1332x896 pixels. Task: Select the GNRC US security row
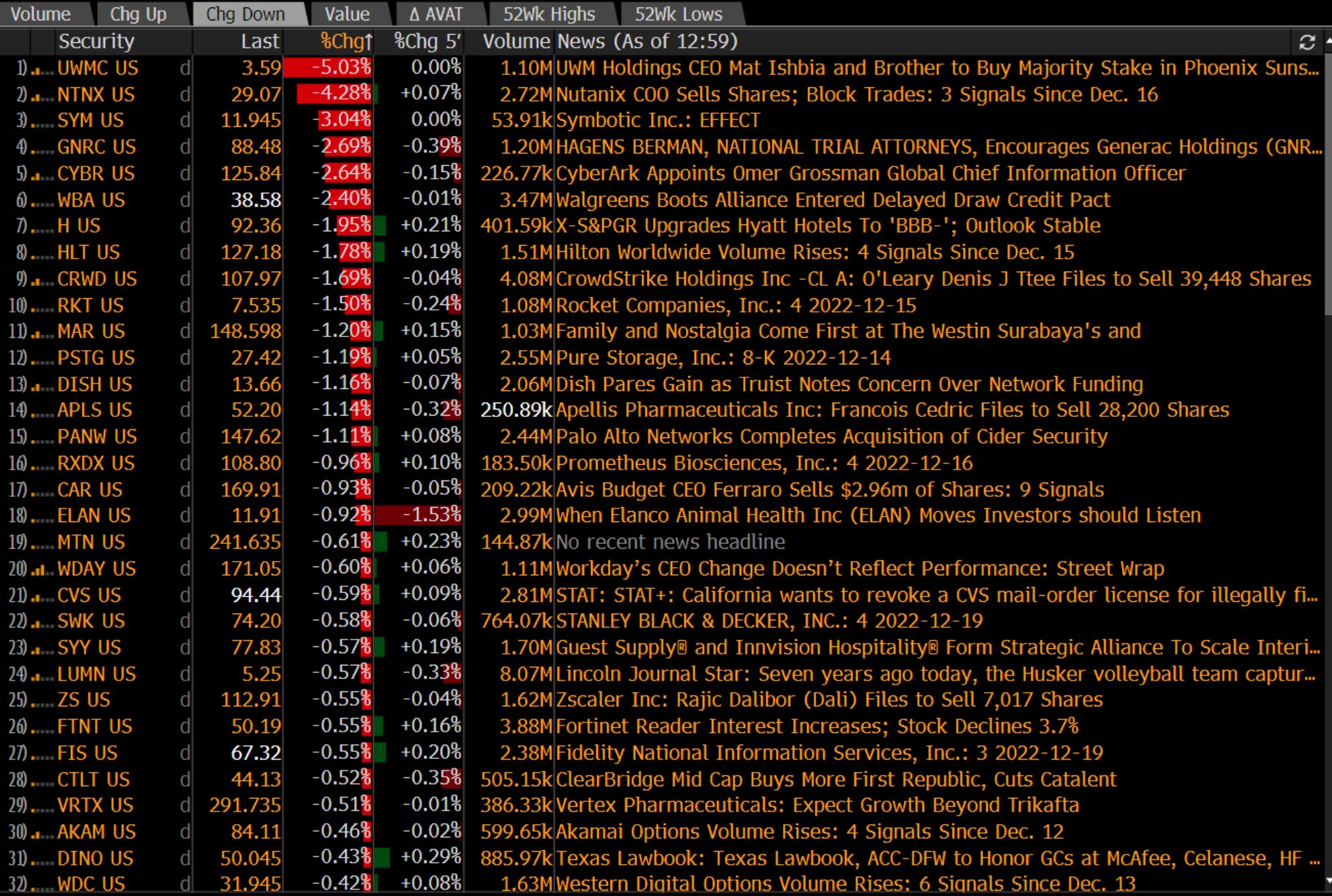96,147
